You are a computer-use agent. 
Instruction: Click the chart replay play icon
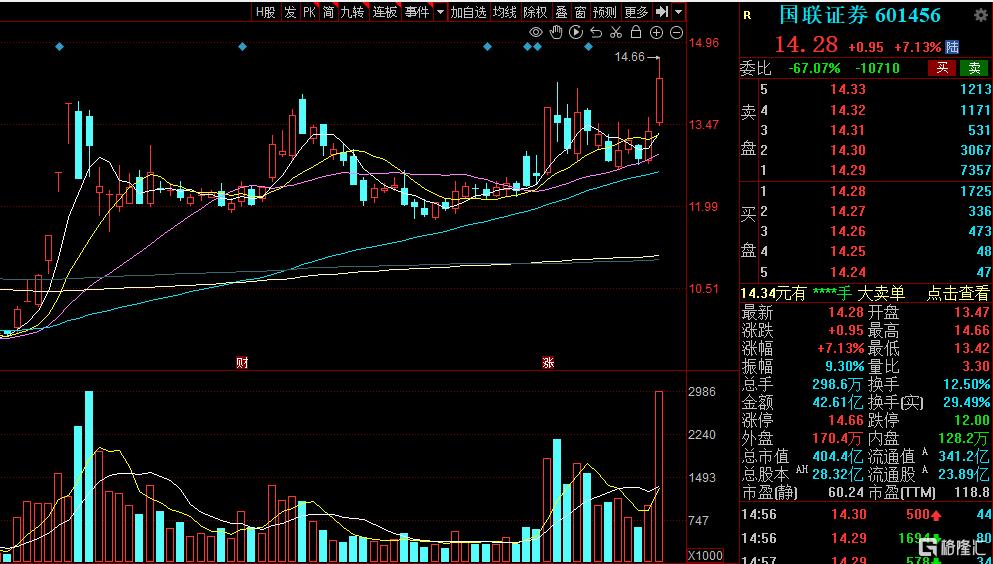[x=576, y=32]
